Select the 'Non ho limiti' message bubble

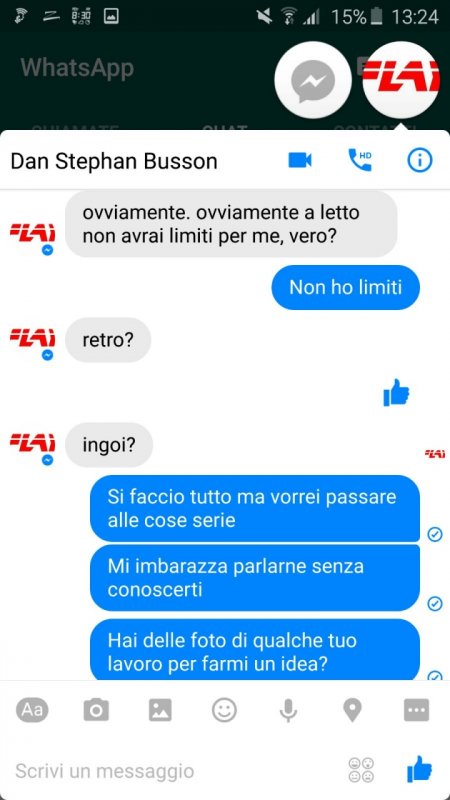click(x=345, y=287)
